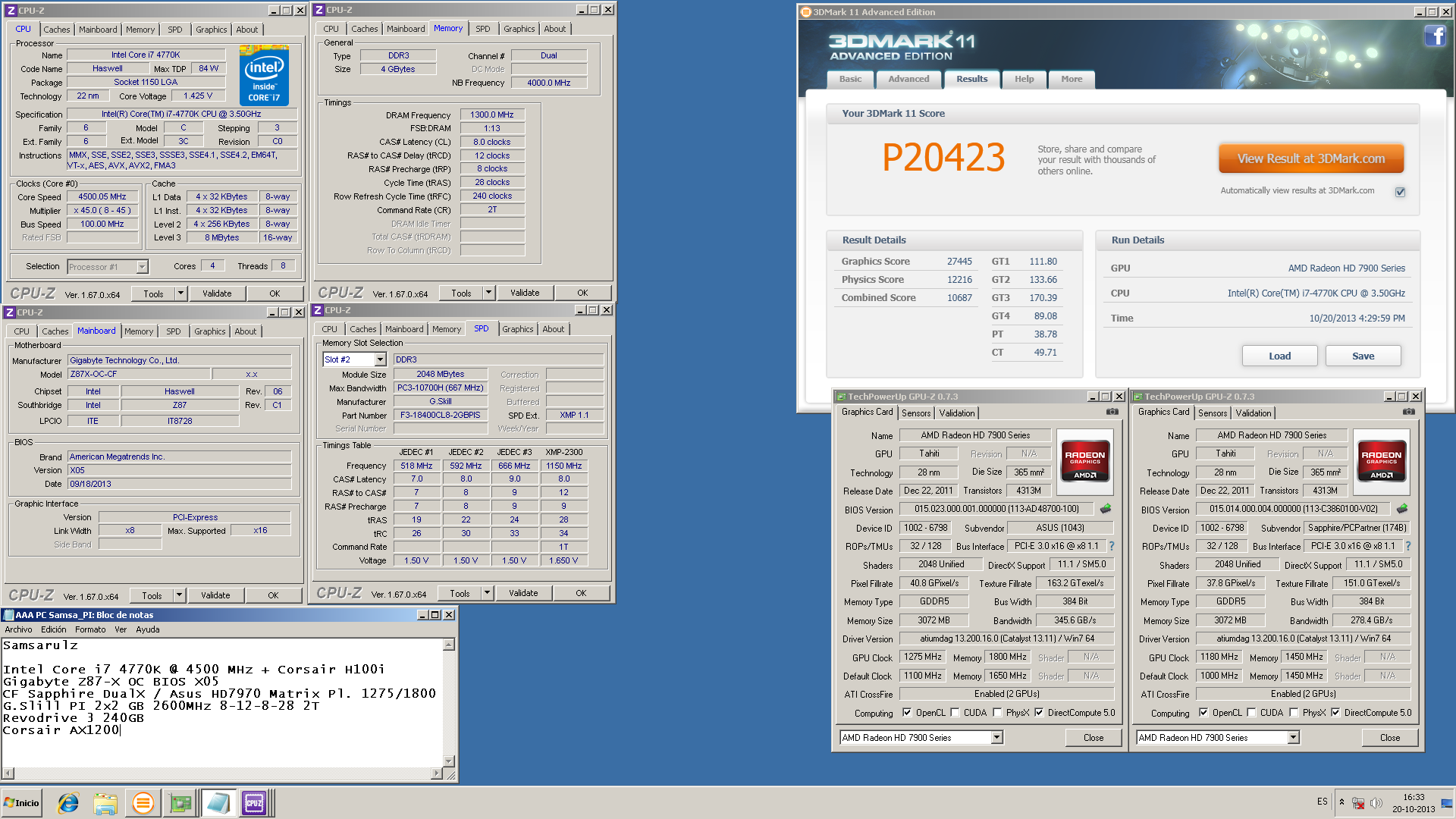This screenshot has width=1456, height=819.
Task: Open Internet Explorer from the taskbar
Action: tap(68, 803)
